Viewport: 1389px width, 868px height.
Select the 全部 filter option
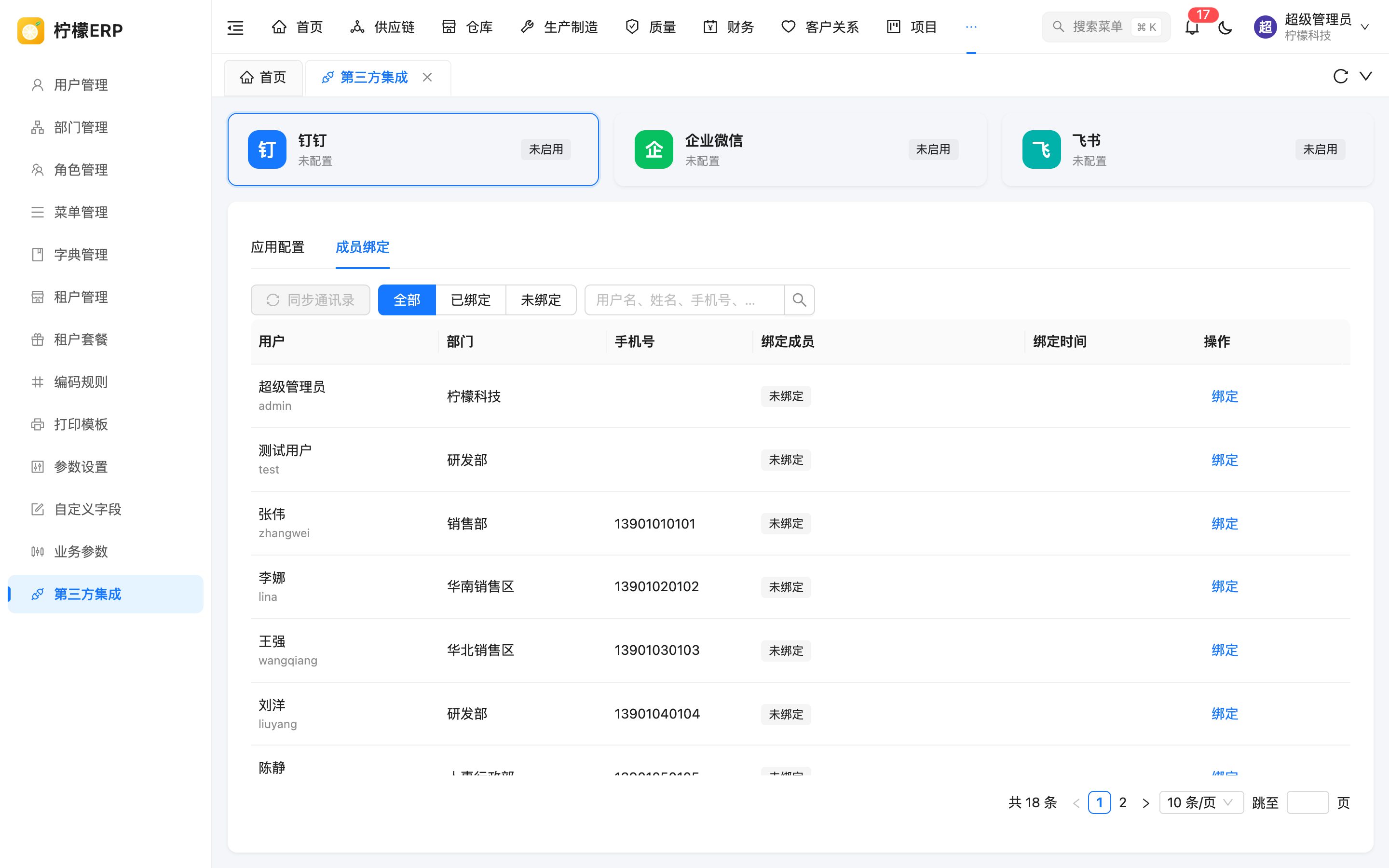point(407,299)
